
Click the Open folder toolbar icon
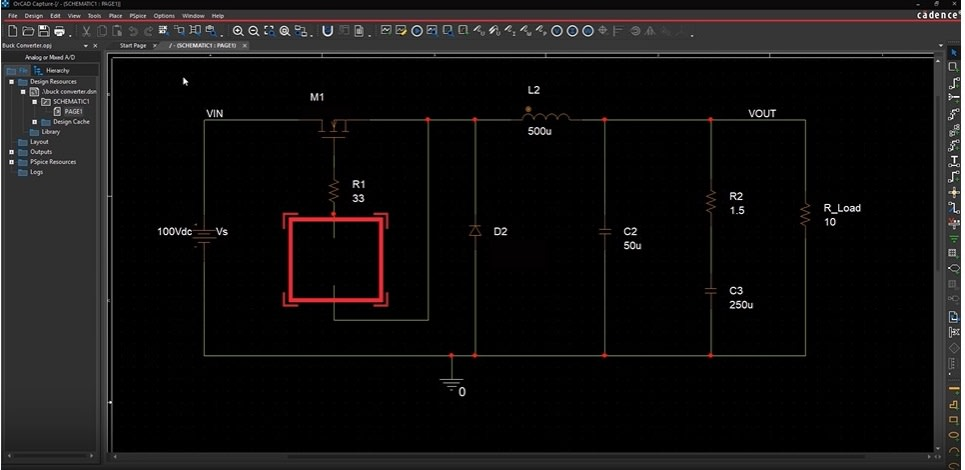click(x=28, y=31)
